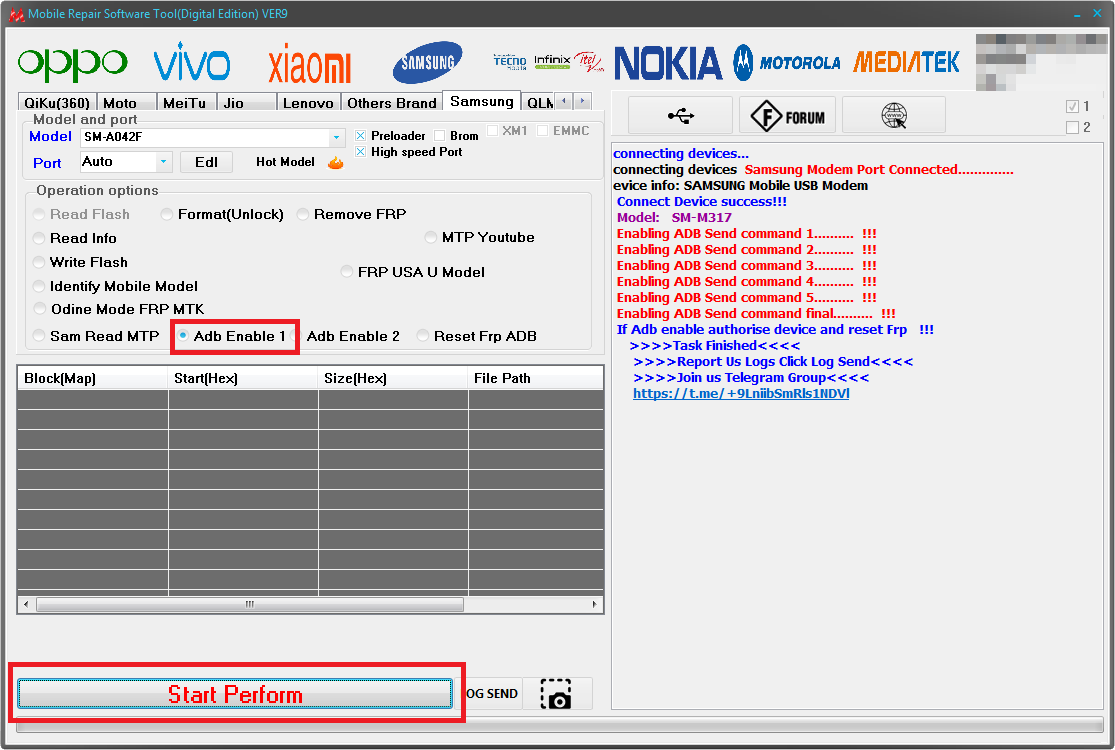This screenshot has width=1115, height=750.
Task: Enable the Brom checkbox
Action: [439, 136]
